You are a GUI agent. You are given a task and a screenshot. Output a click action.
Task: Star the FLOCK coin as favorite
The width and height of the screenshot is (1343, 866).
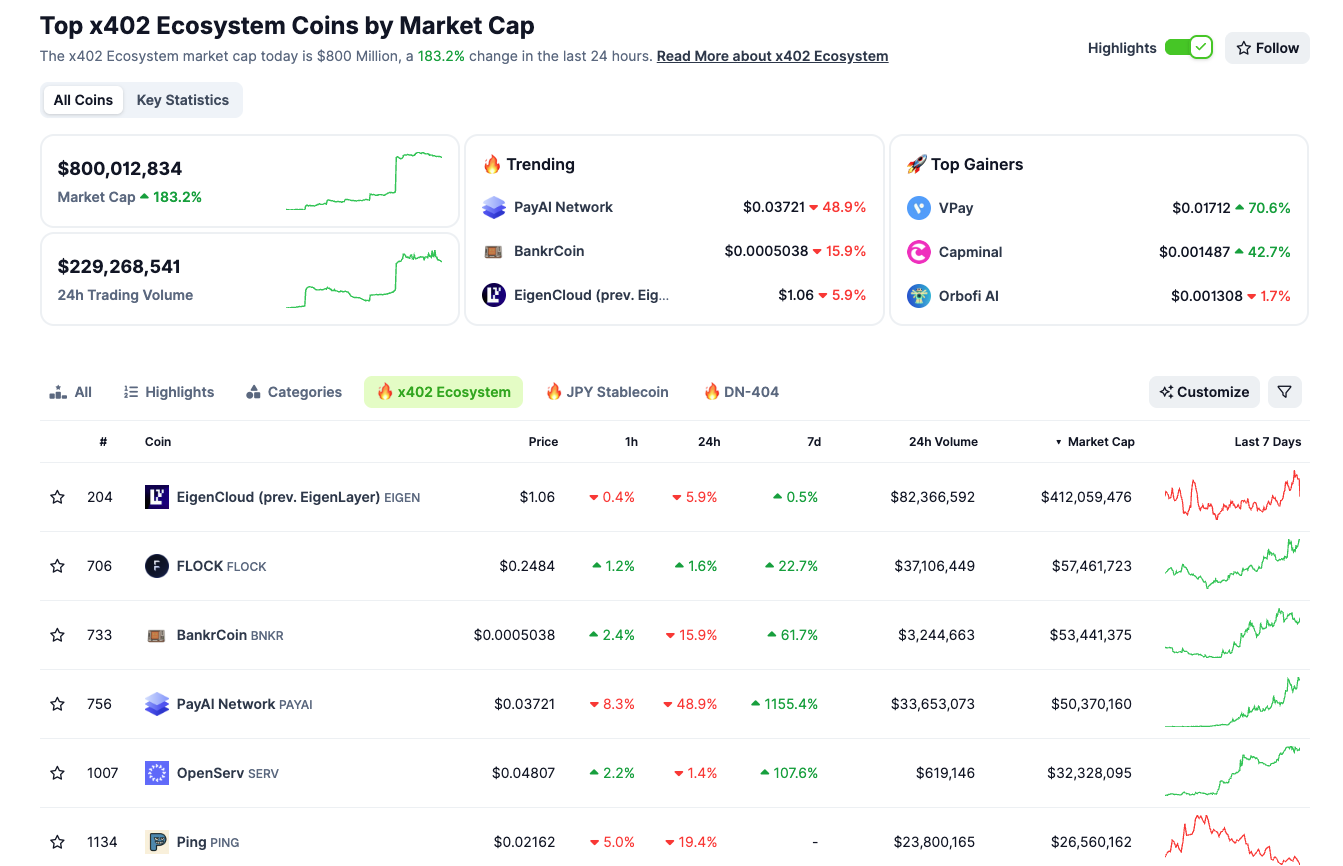pyautogui.click(x=58, y=566)
